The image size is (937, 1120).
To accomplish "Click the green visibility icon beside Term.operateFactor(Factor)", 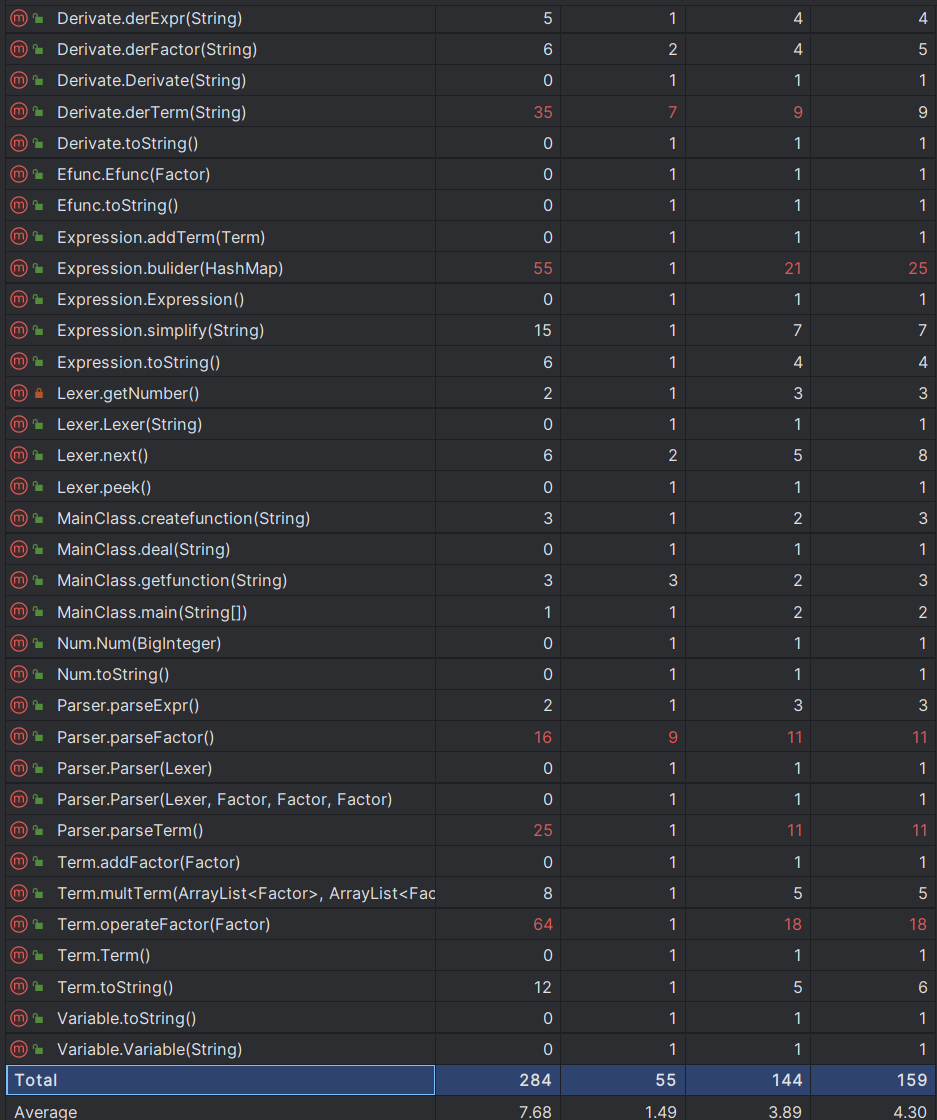I will click(x=39, y=924).
